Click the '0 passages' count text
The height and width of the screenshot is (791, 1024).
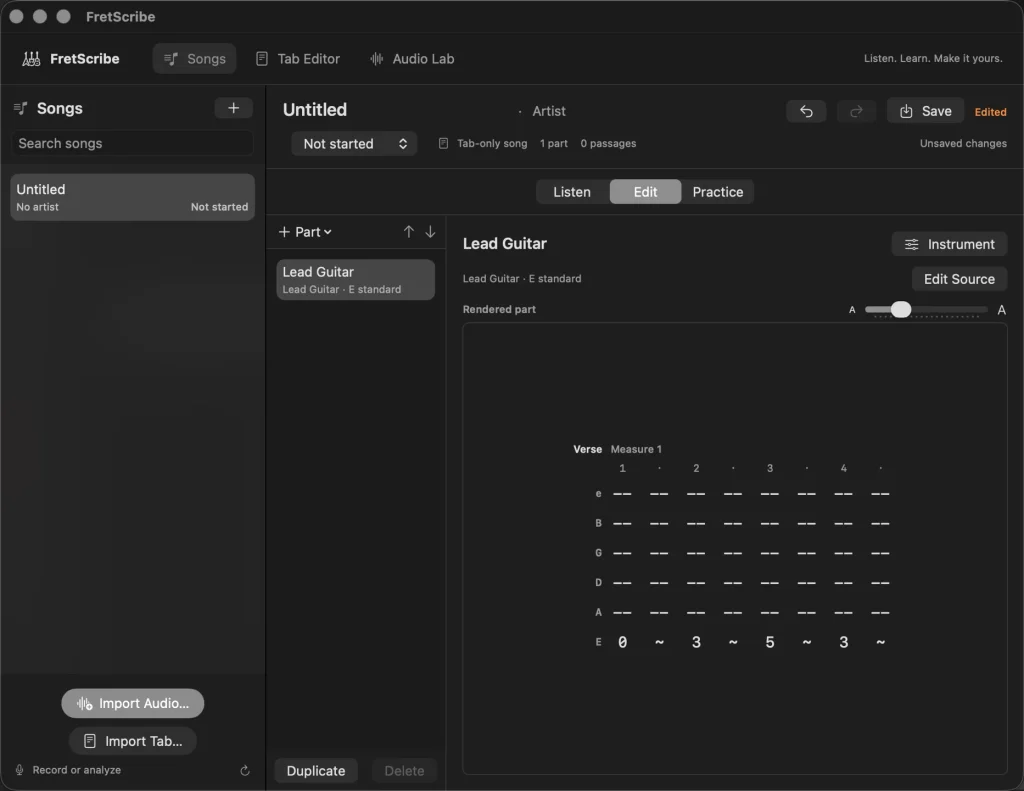pyautogui.click(x=608, y=144)
